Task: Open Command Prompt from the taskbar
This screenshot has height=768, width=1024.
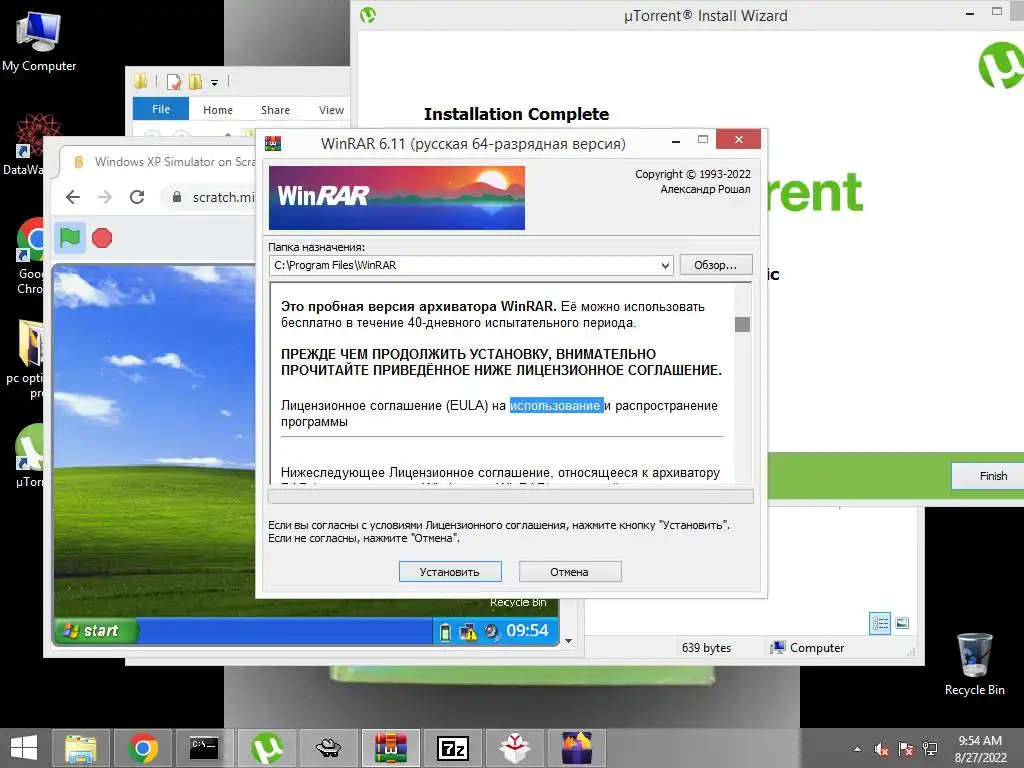Action: (x=204, y=748)
